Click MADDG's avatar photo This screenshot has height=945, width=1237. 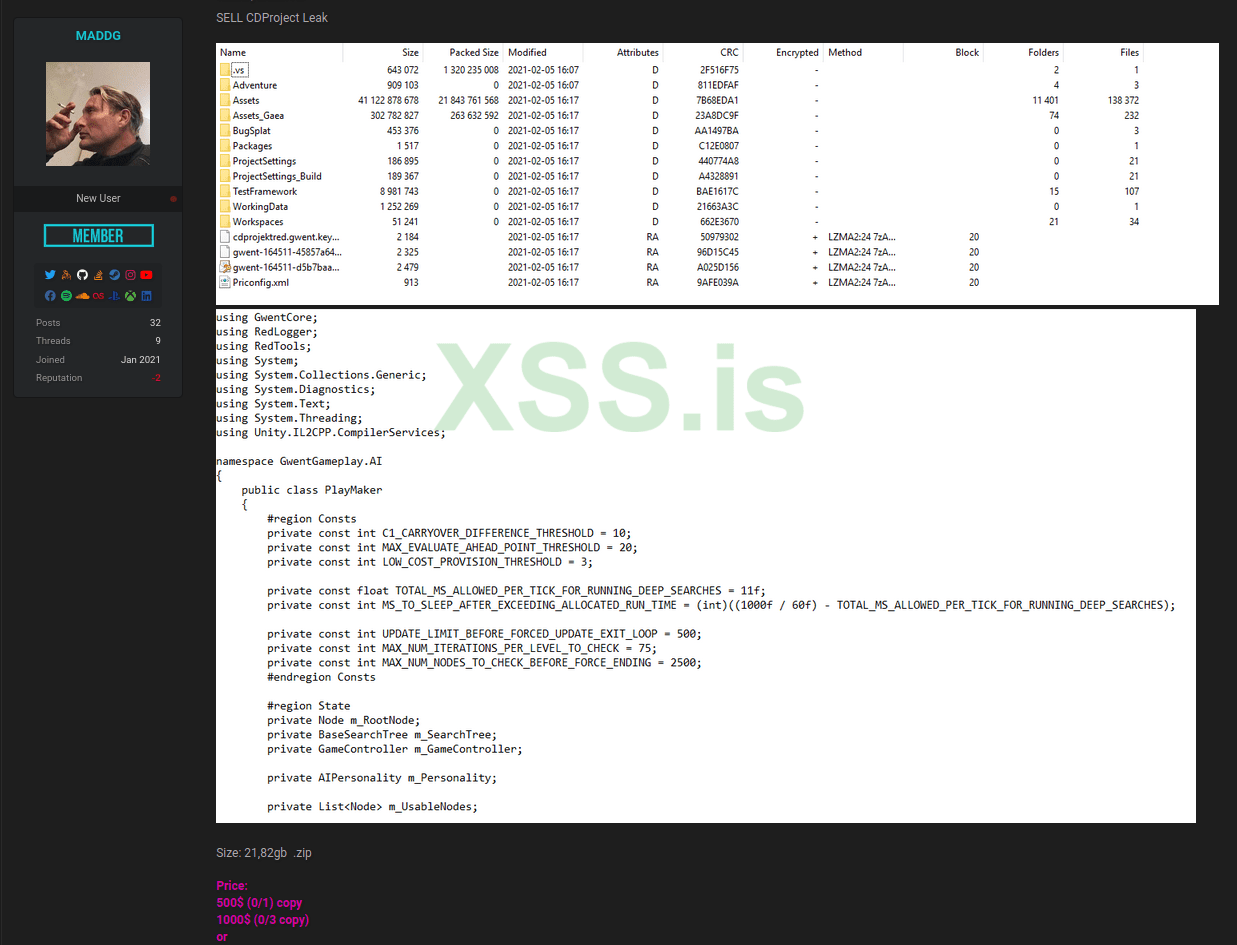[97, 113]
